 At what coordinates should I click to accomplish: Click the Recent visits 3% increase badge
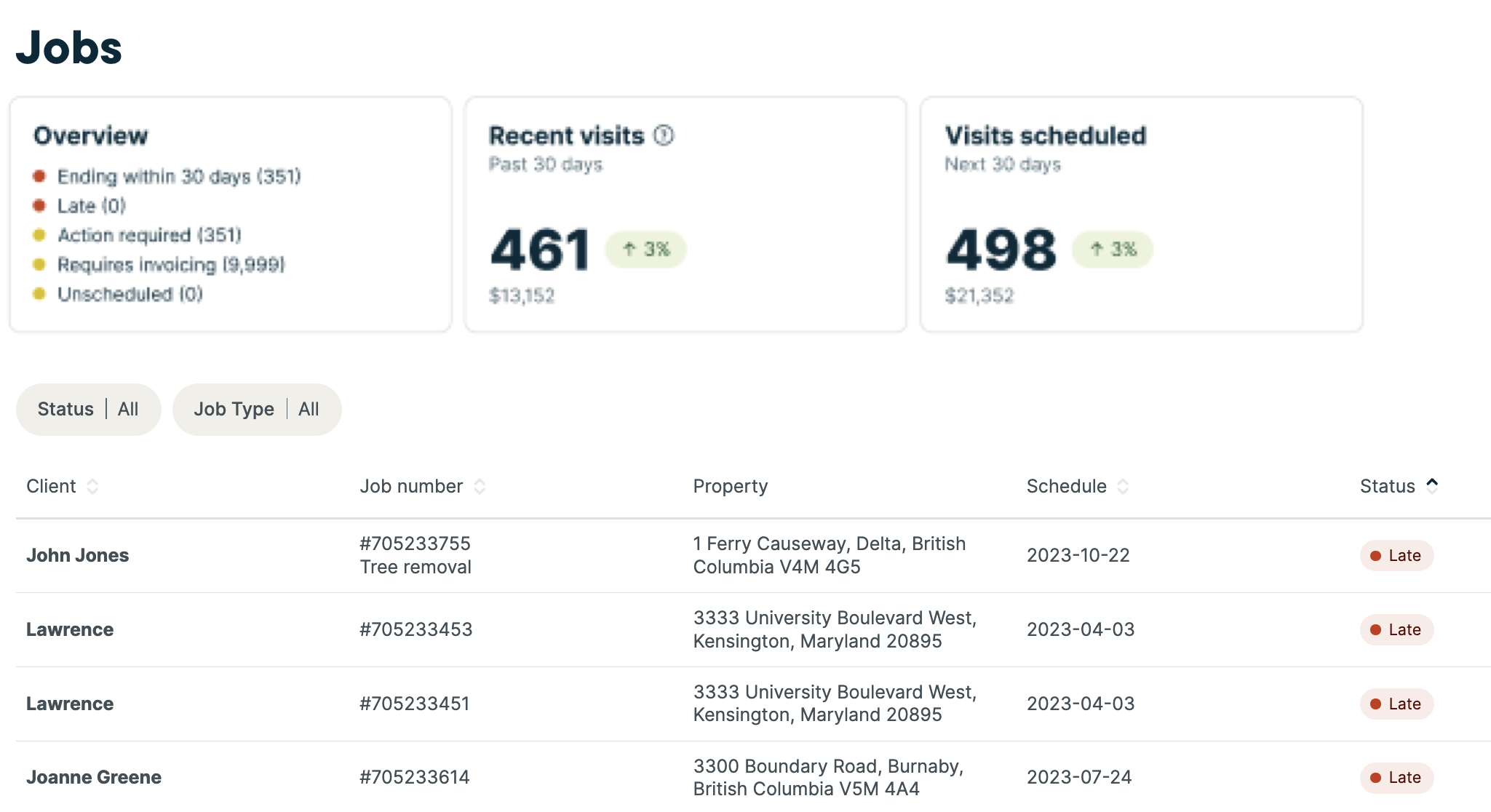(x=645, y=250)
